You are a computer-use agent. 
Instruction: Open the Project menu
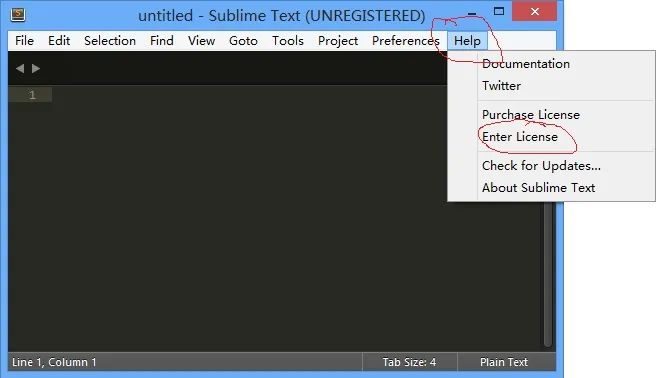point(338,41)
